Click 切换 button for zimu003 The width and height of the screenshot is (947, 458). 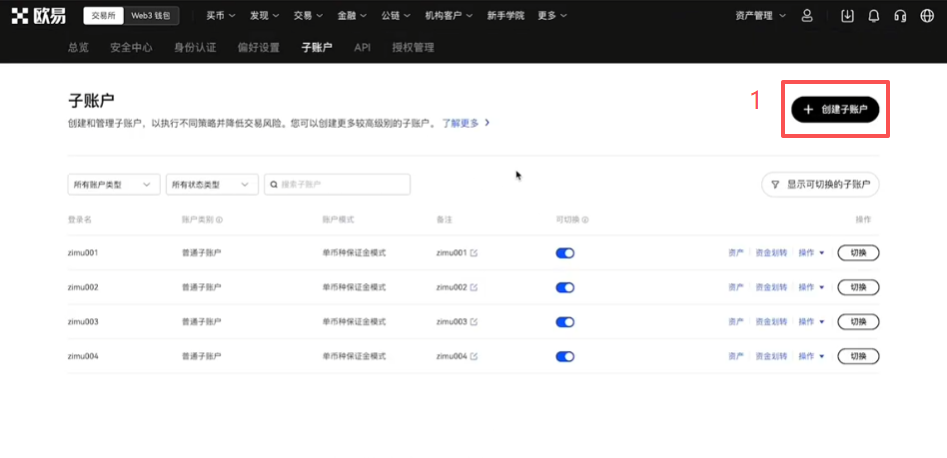click(x=858, y=322)
